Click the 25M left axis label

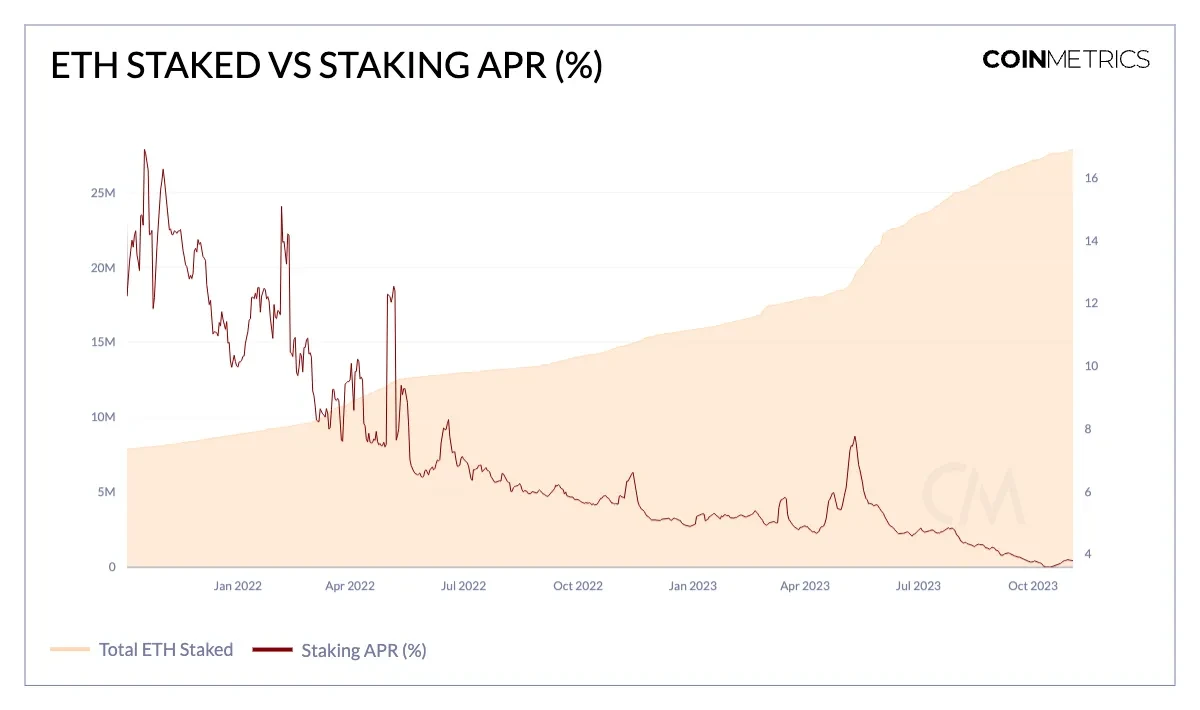click(103, 192)
